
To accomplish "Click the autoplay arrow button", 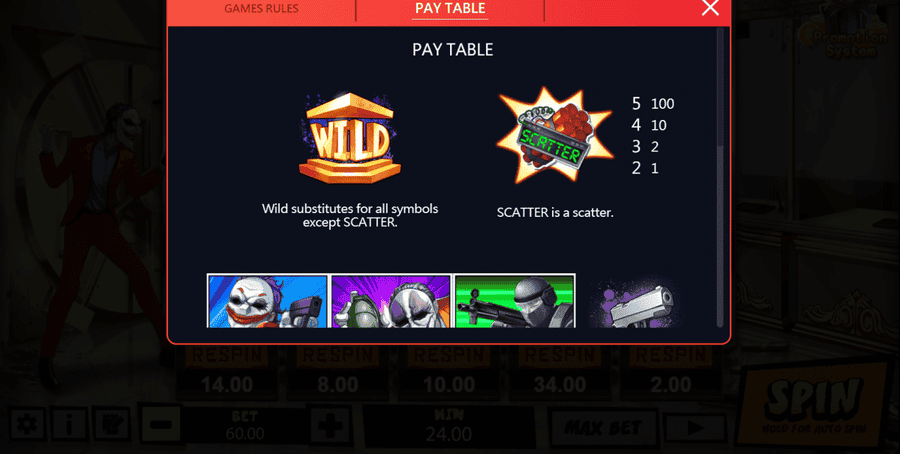I will click(x=695, y=428).
